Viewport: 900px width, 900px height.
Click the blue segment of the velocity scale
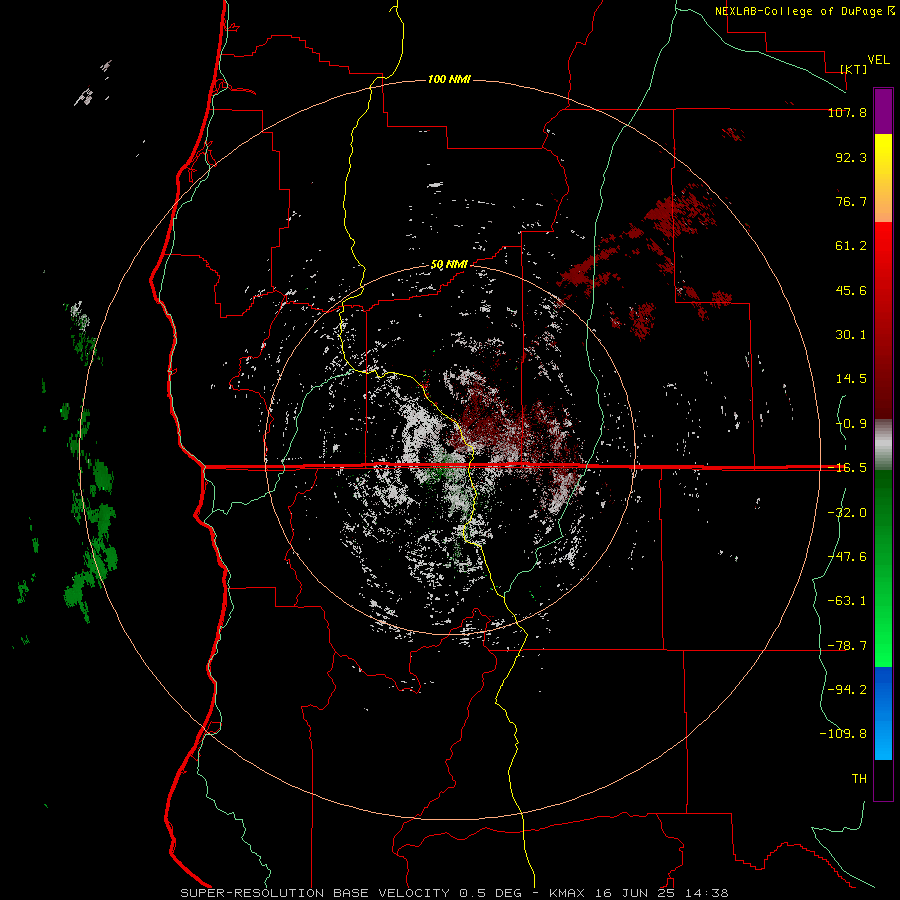(883, 713)
